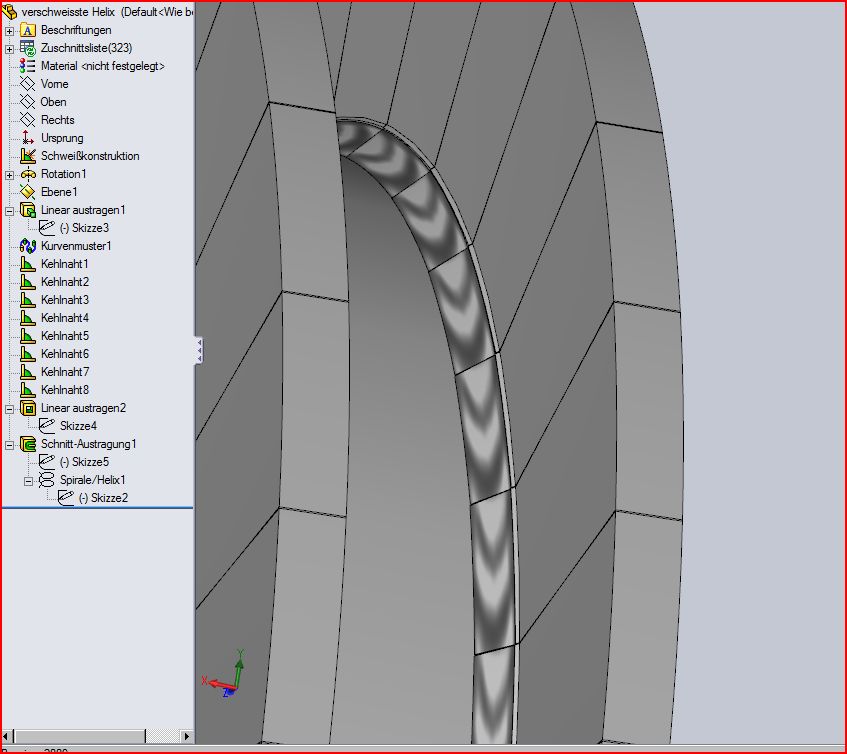Click the Material icon in the tree
This screenshot has height=754, width=847.
tap(28, 66)
